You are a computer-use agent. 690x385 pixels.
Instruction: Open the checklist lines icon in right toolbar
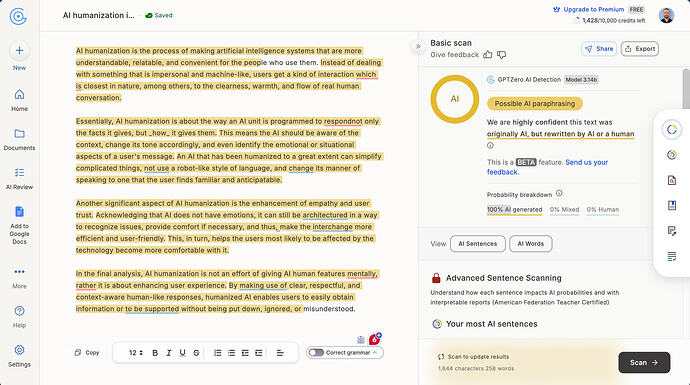click(x=672, y=257)
